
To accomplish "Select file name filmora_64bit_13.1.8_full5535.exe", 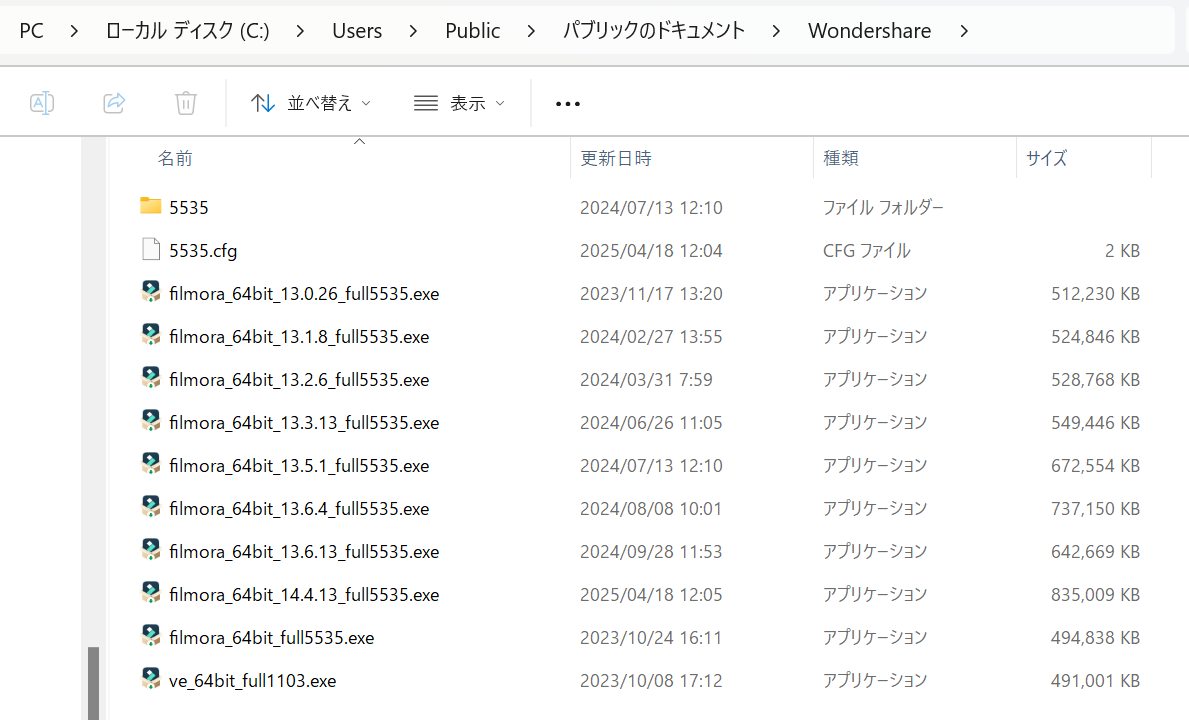I will [299, 337].
